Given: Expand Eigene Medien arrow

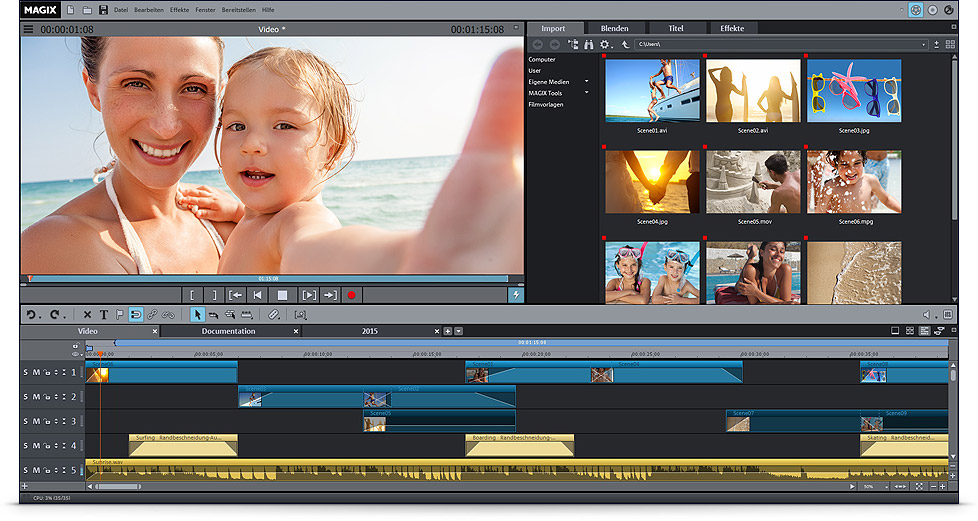Looking at the screenshot, I should 586,82.
